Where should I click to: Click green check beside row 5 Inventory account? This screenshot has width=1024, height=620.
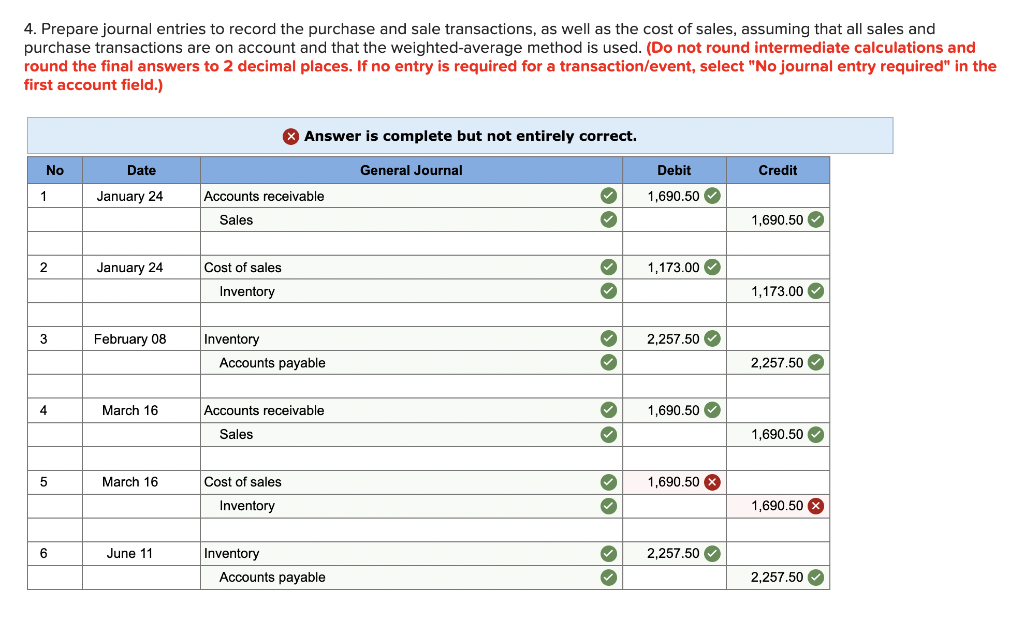609,506
